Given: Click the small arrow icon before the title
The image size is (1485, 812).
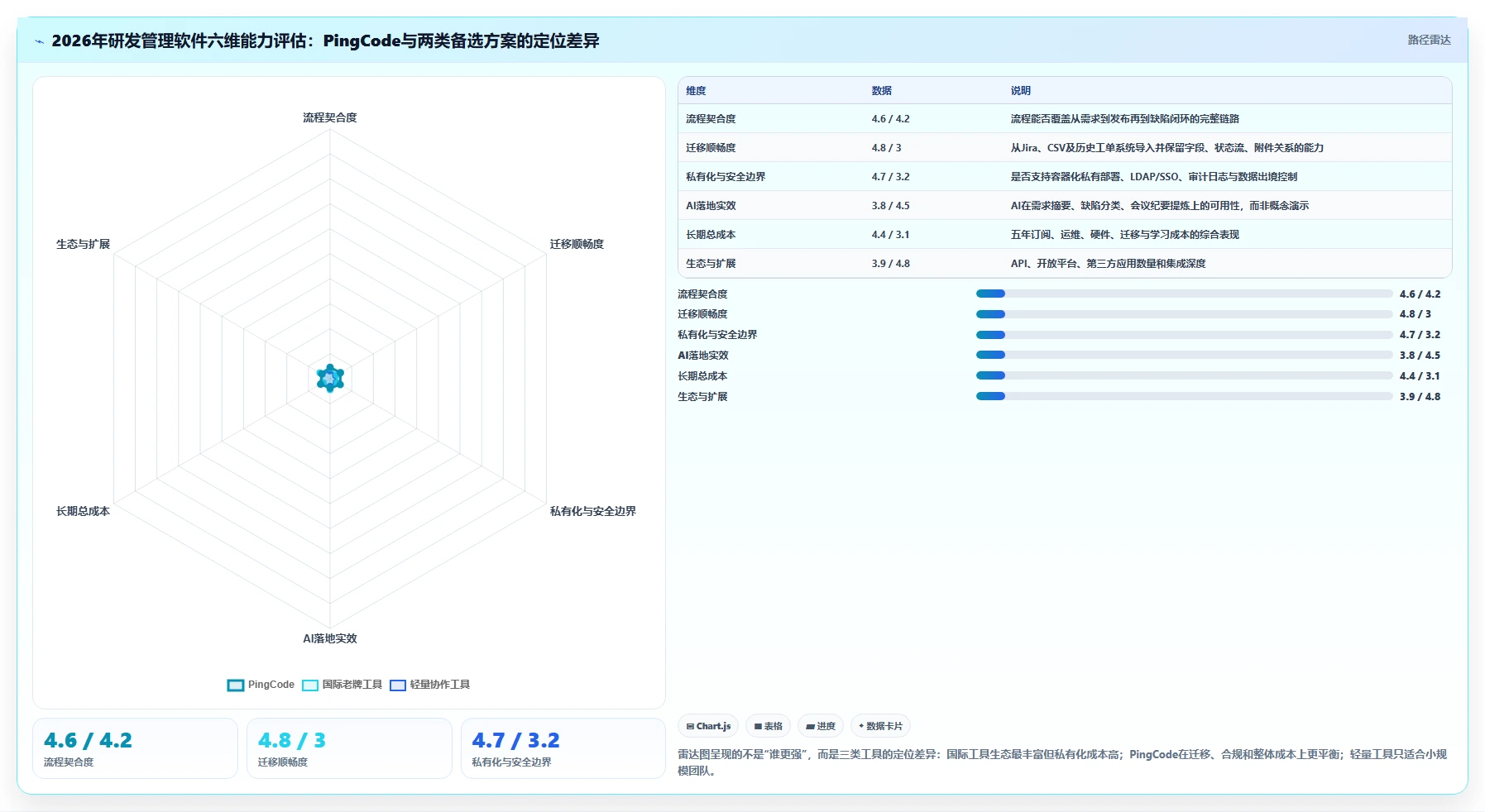Looking at the screenshot, I should [x=39, y=41].
